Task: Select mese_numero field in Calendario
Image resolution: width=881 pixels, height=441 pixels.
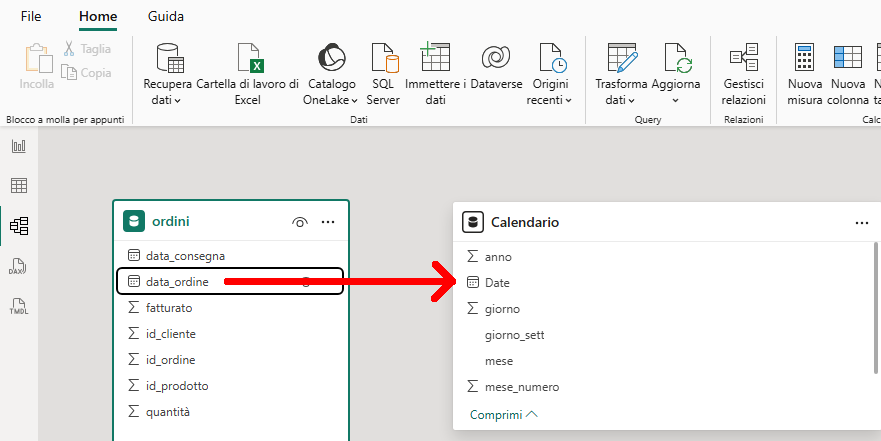Action: pyautogui.click(x=663, y=387)
